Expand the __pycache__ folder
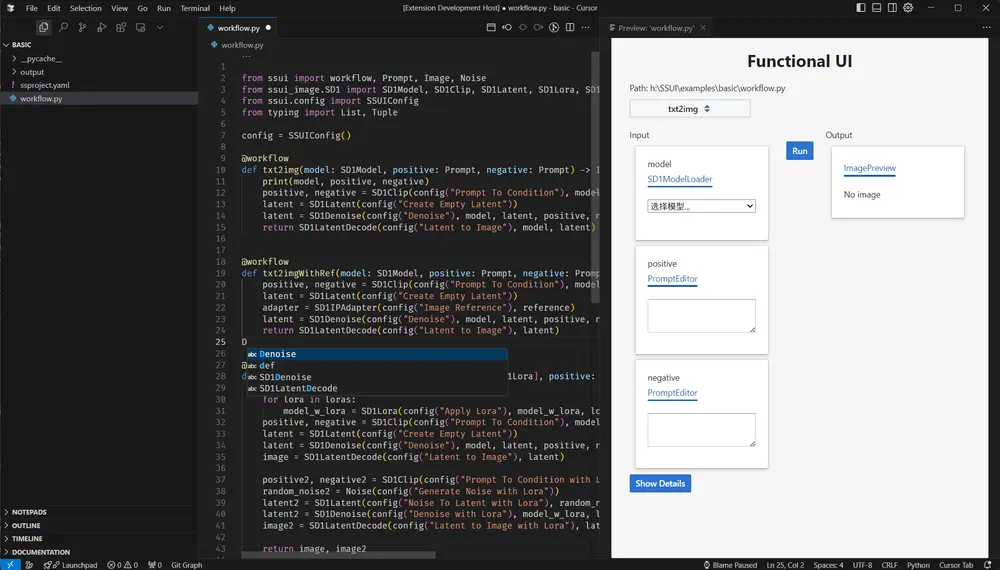 click(40, 59)
